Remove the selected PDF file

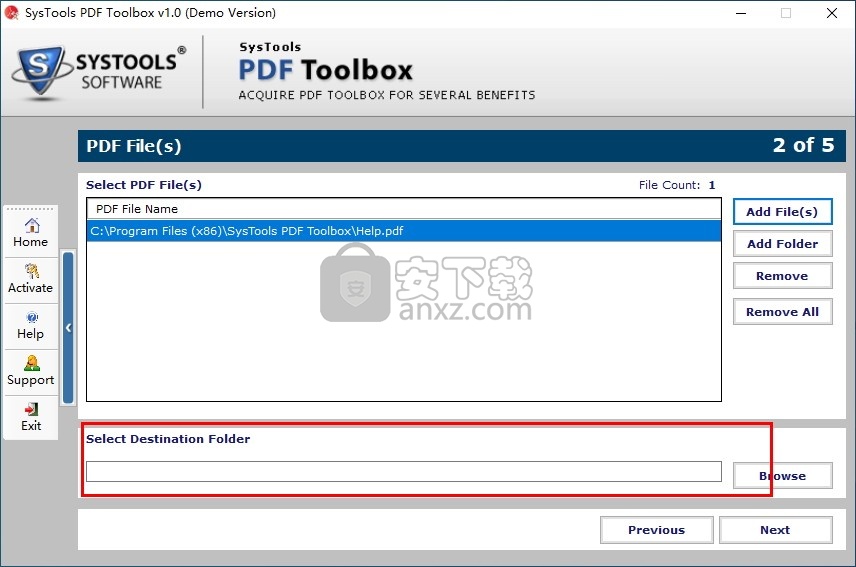[x=782, y=276]
